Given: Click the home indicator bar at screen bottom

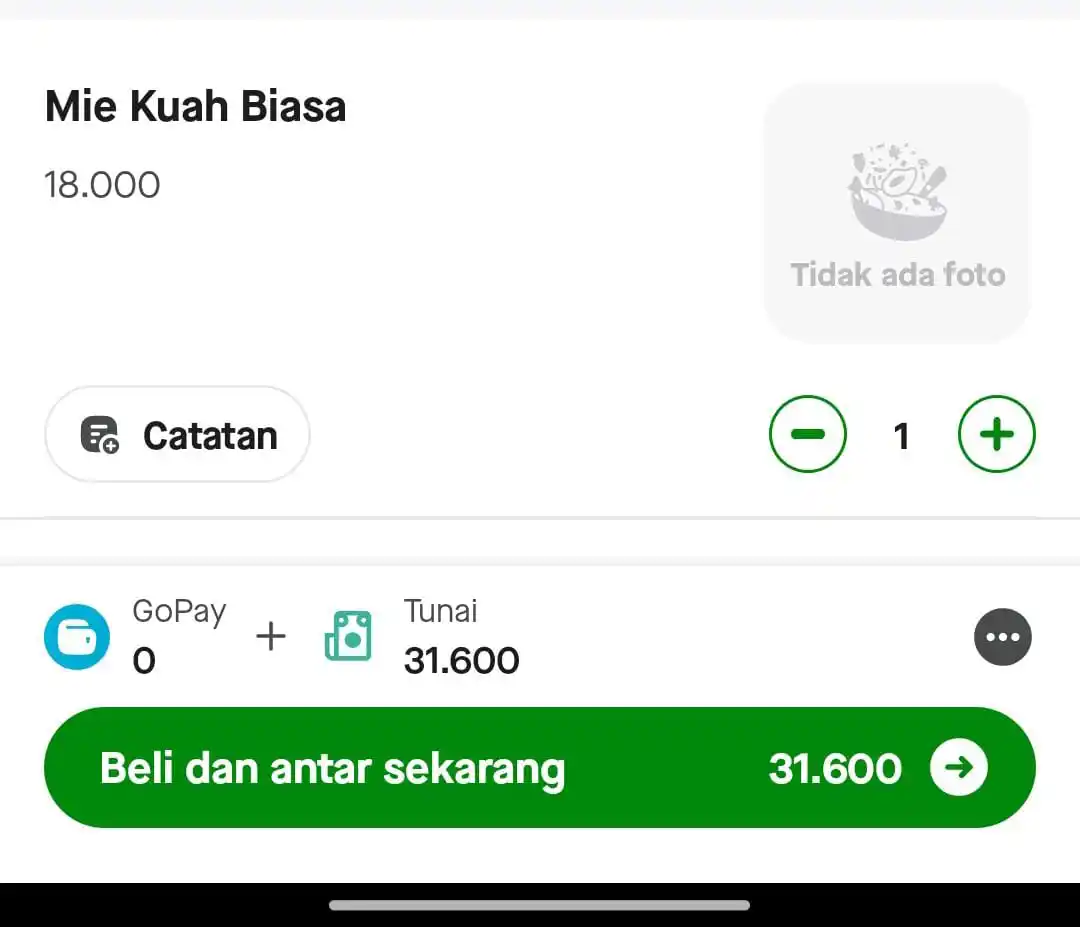Looking at the screenshot, I should tap(540, 905).
